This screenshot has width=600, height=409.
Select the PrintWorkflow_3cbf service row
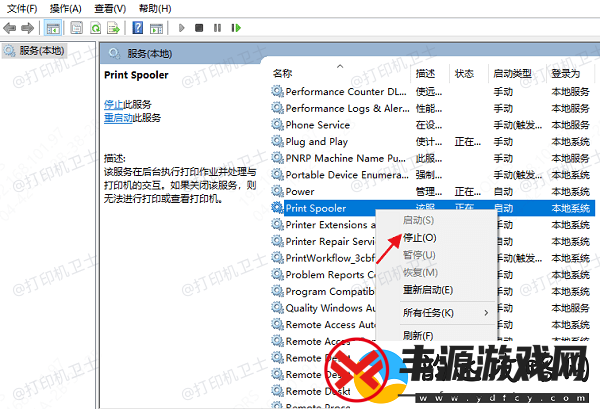pyautogui.click(x=331, y=258)
